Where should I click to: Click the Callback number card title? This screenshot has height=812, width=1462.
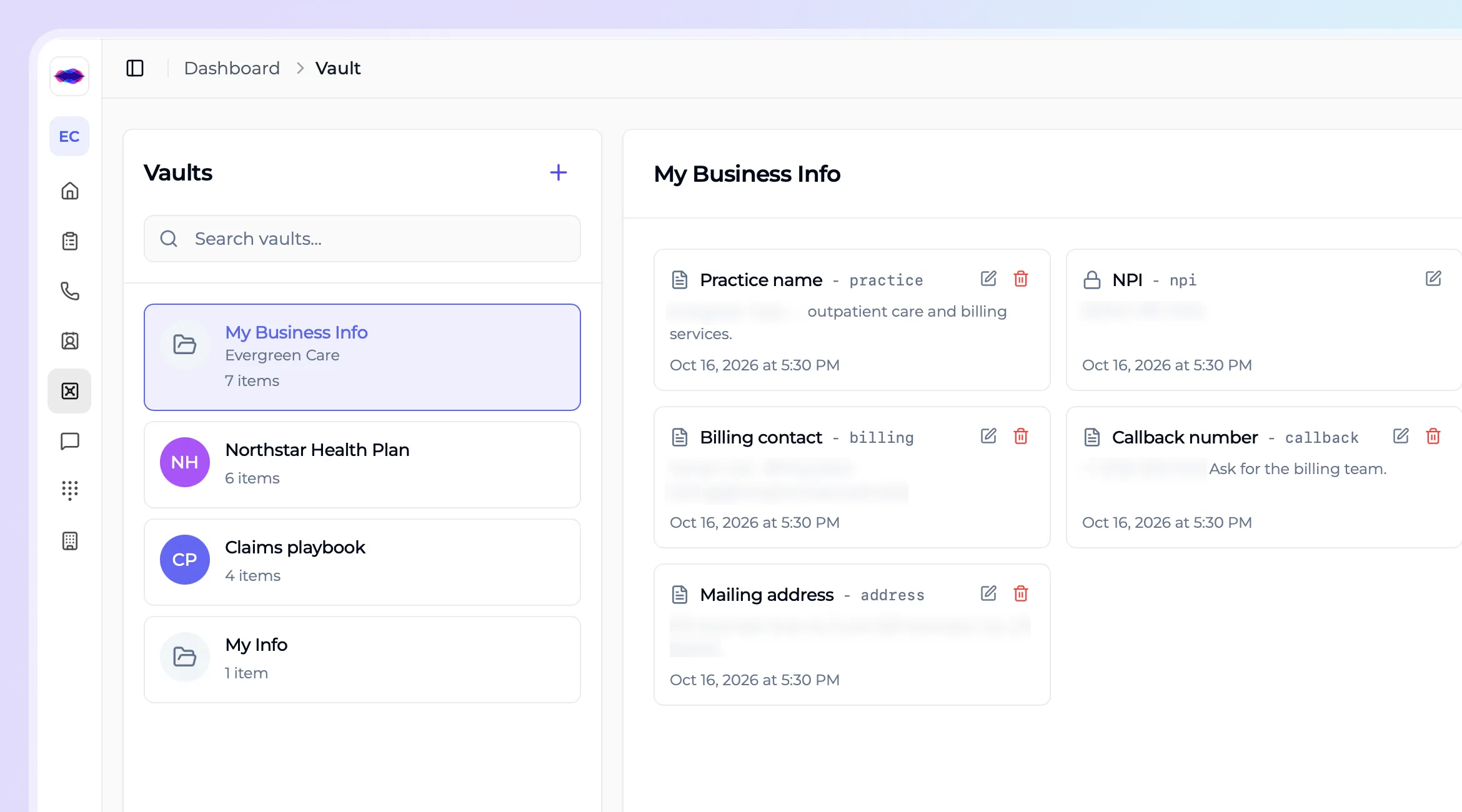tap(1185, 437)
